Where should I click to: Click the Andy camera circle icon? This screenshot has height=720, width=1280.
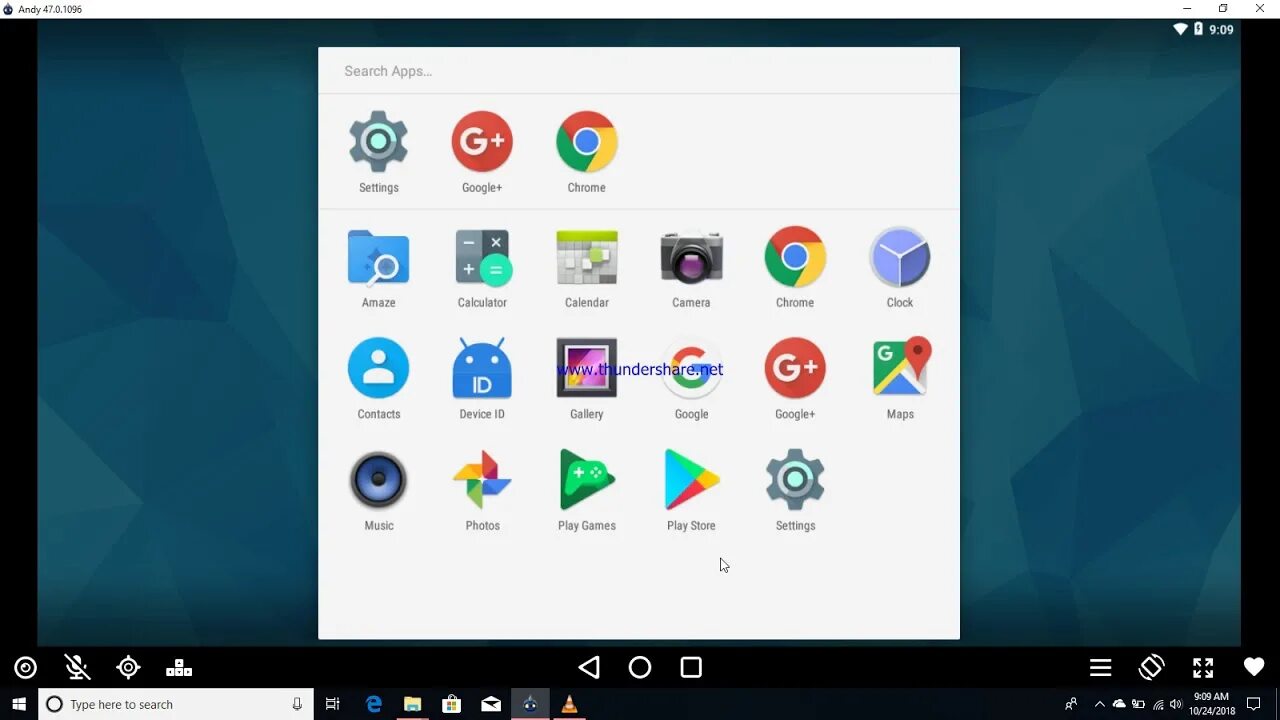(25, 667)
